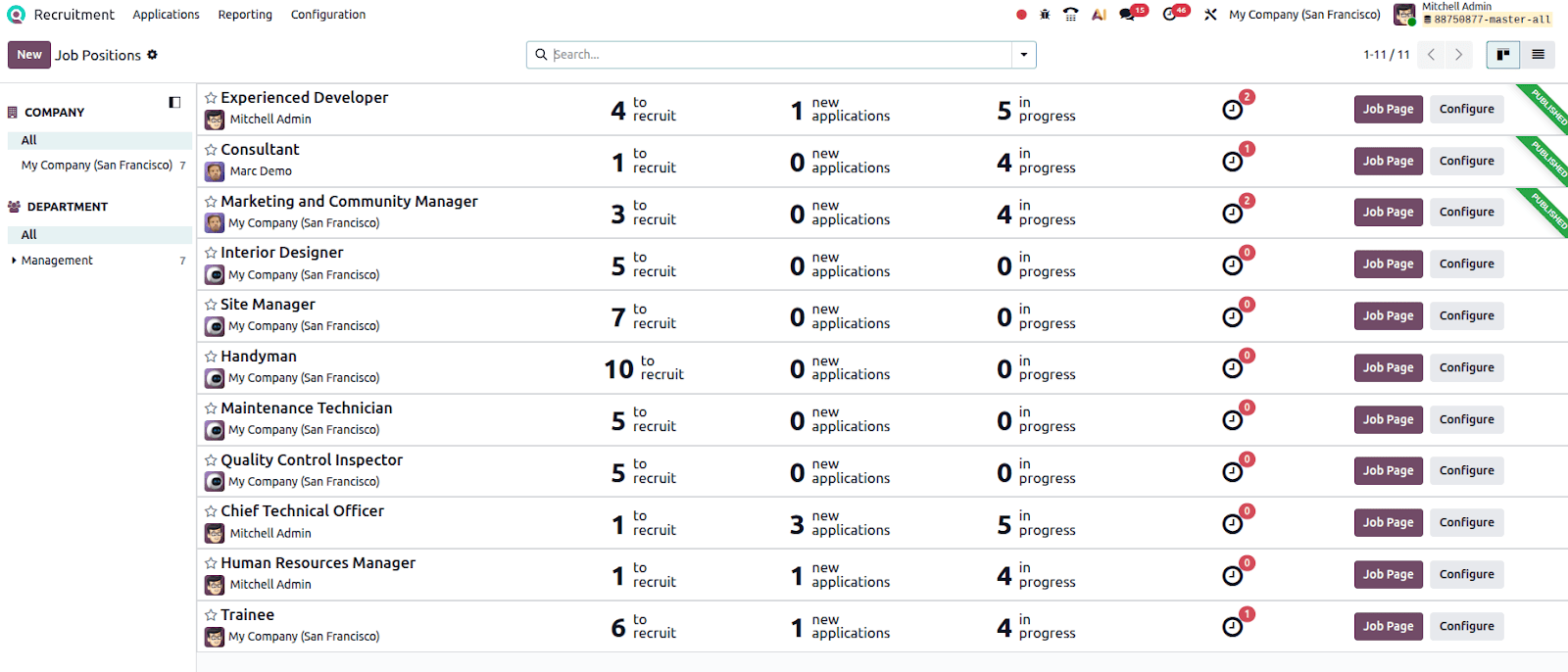Open the My Company (San Francisco) company switcher
Screen dimensions: 1568x672
1303,15
